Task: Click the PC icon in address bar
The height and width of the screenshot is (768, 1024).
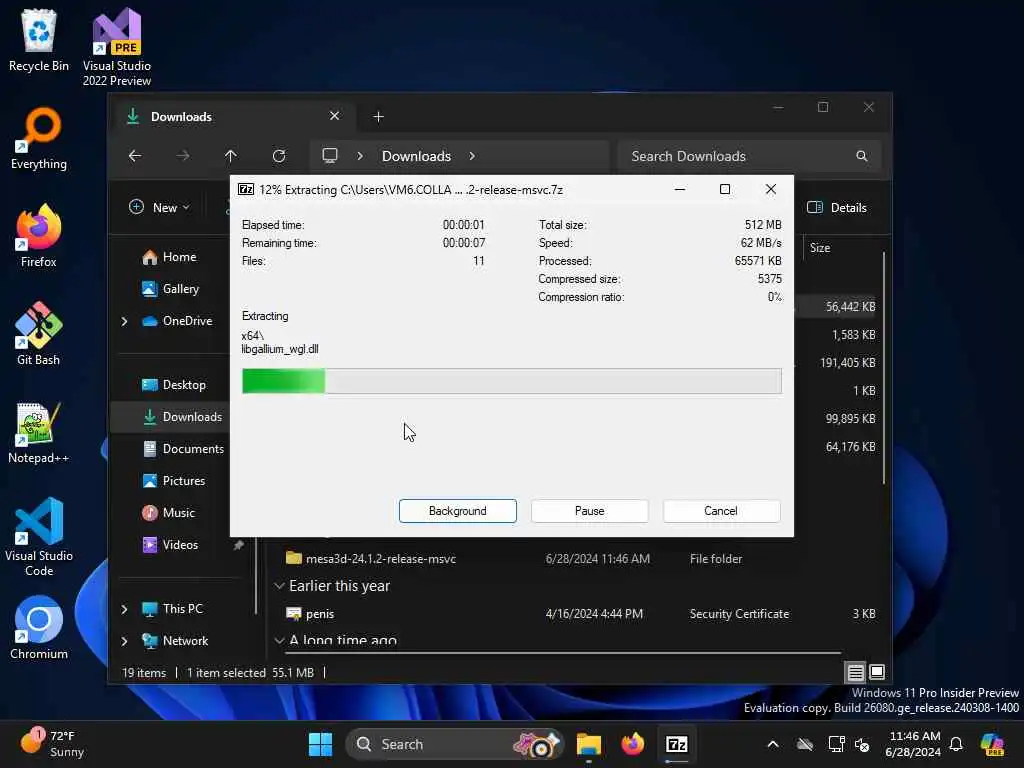Action: tap(330, 156)
